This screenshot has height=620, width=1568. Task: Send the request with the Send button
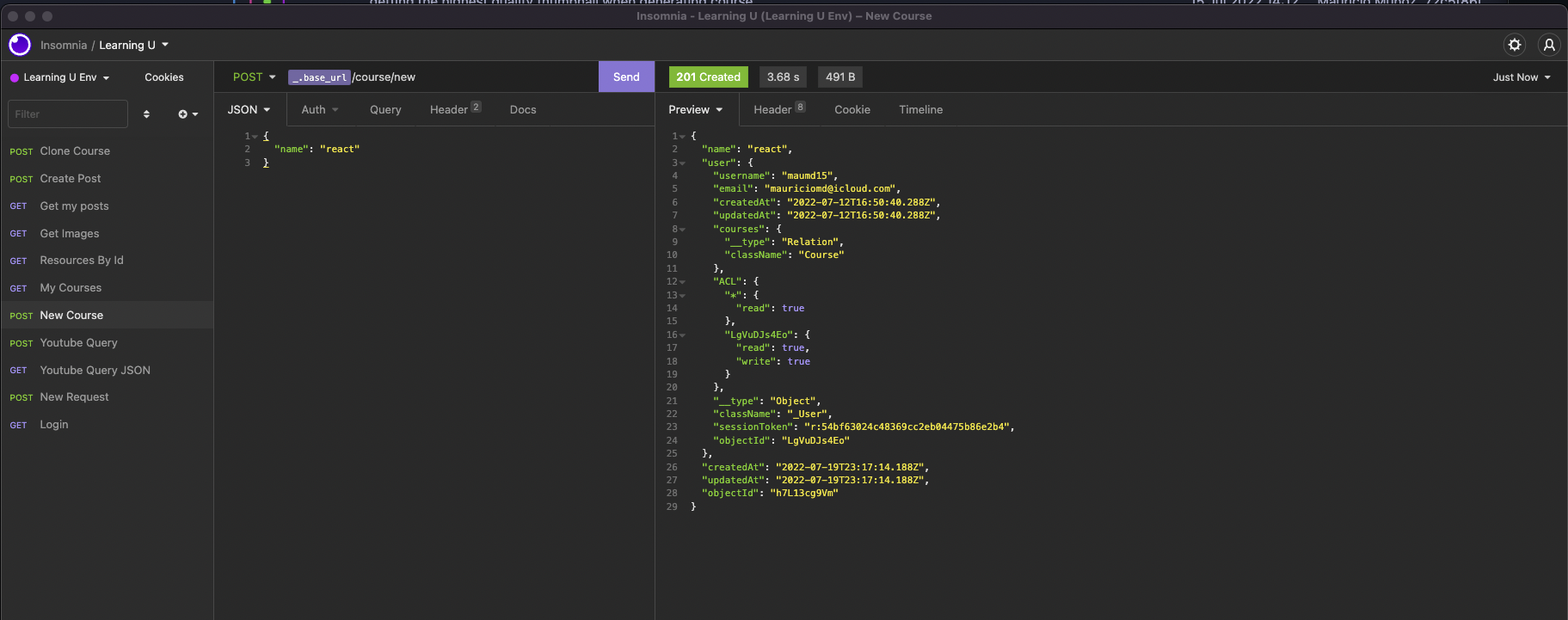tap(626, 77)
